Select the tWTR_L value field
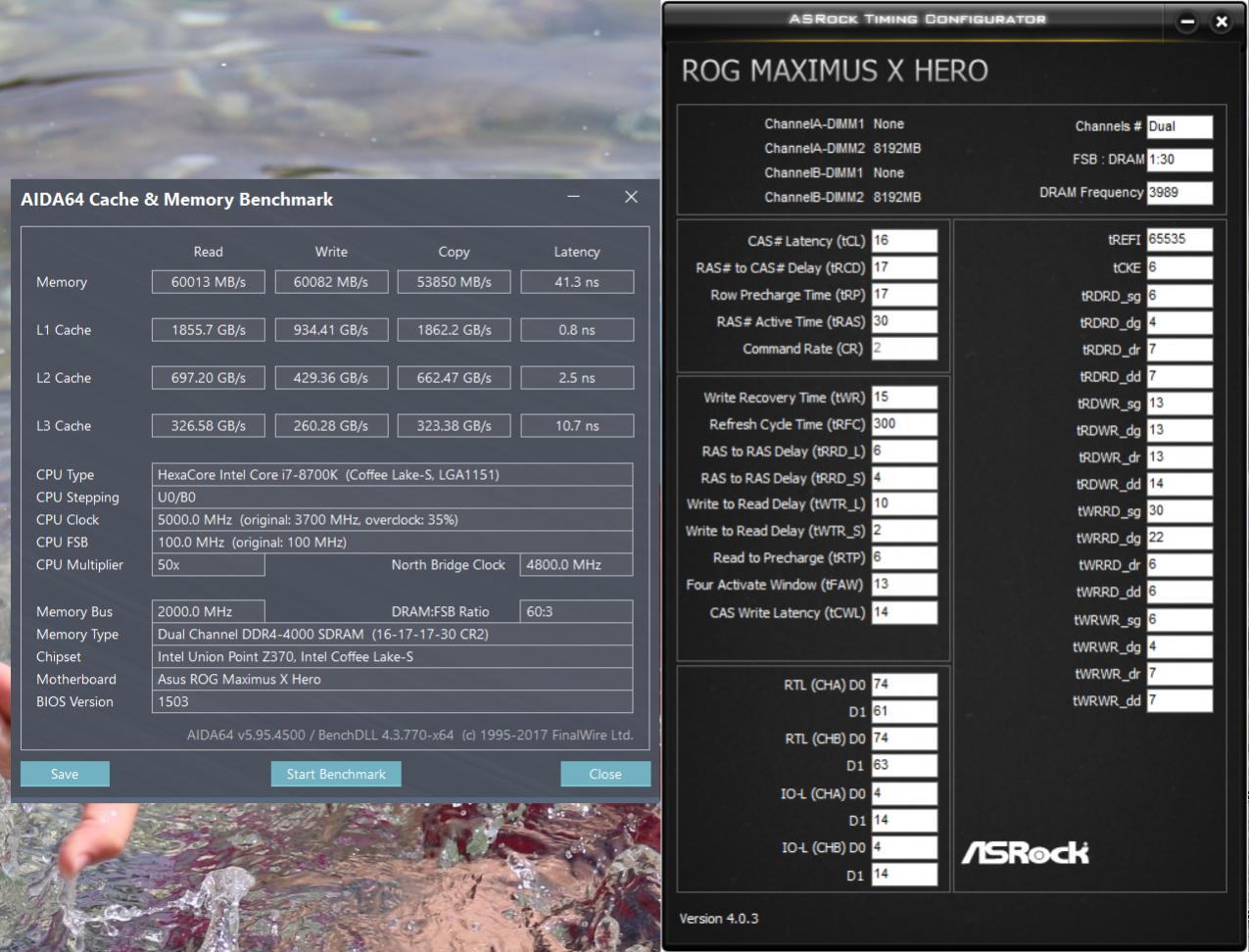The image size is (1249, 952). coord(904,504)
